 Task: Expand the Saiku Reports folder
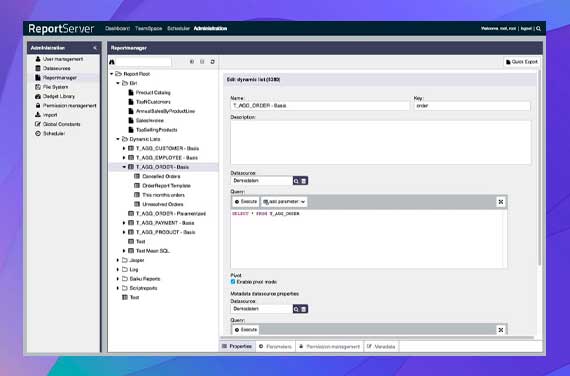coord(118,279)
